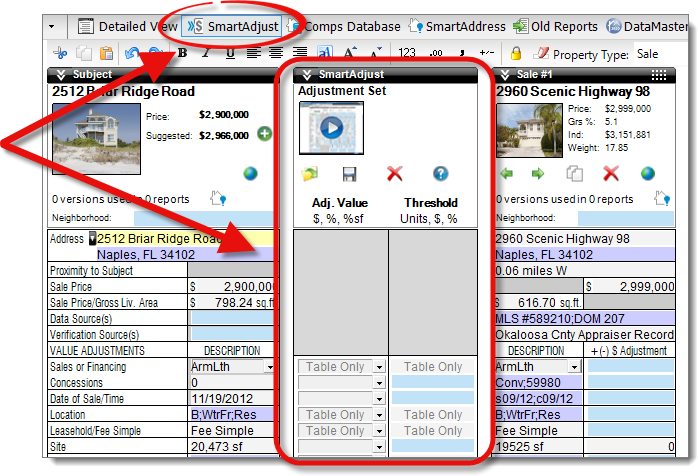Open globe map icon for Sale #1
This screenshot has height=476, width=698.
tap(647, 174)
